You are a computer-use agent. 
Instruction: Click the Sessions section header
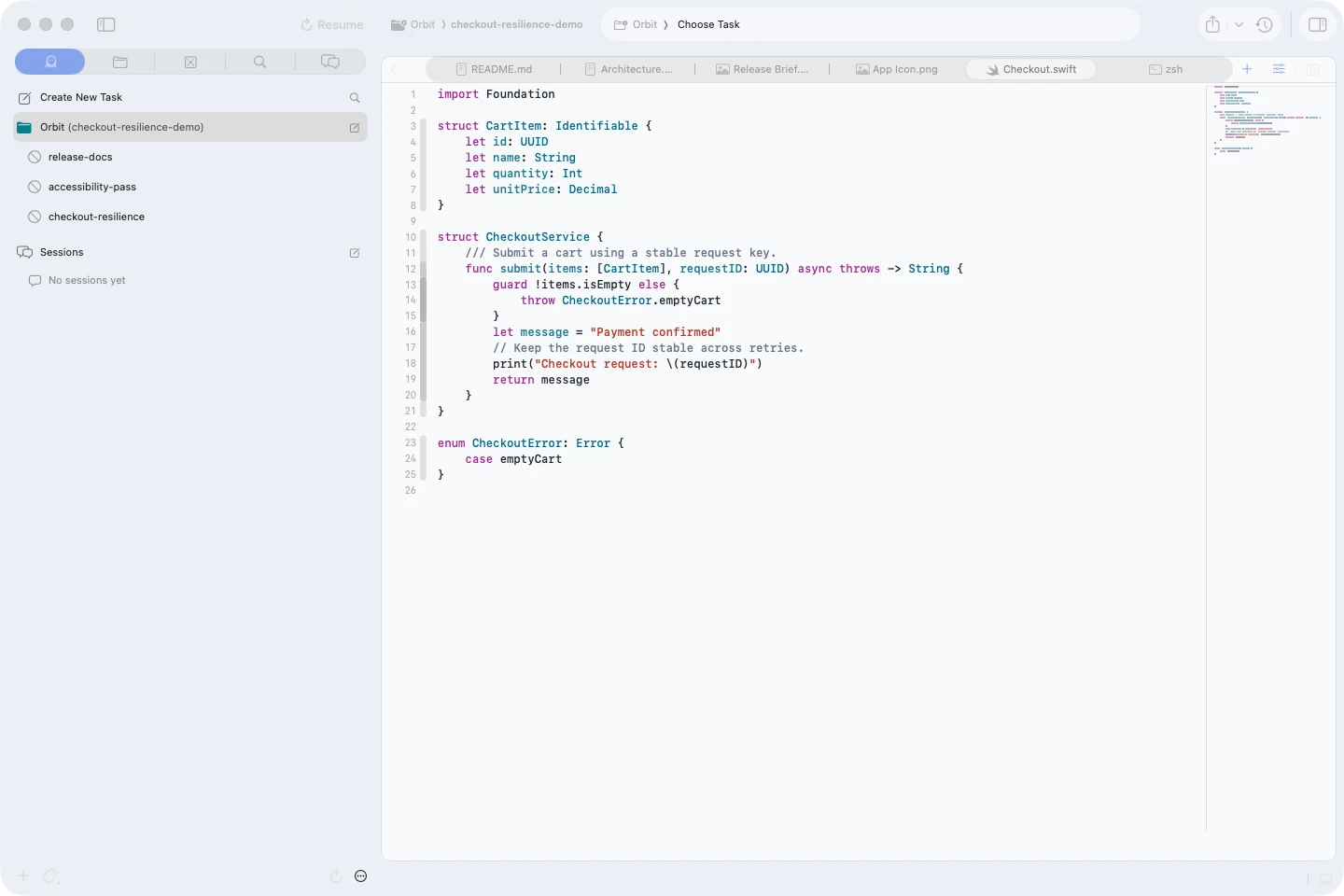[x=62, y=252]
